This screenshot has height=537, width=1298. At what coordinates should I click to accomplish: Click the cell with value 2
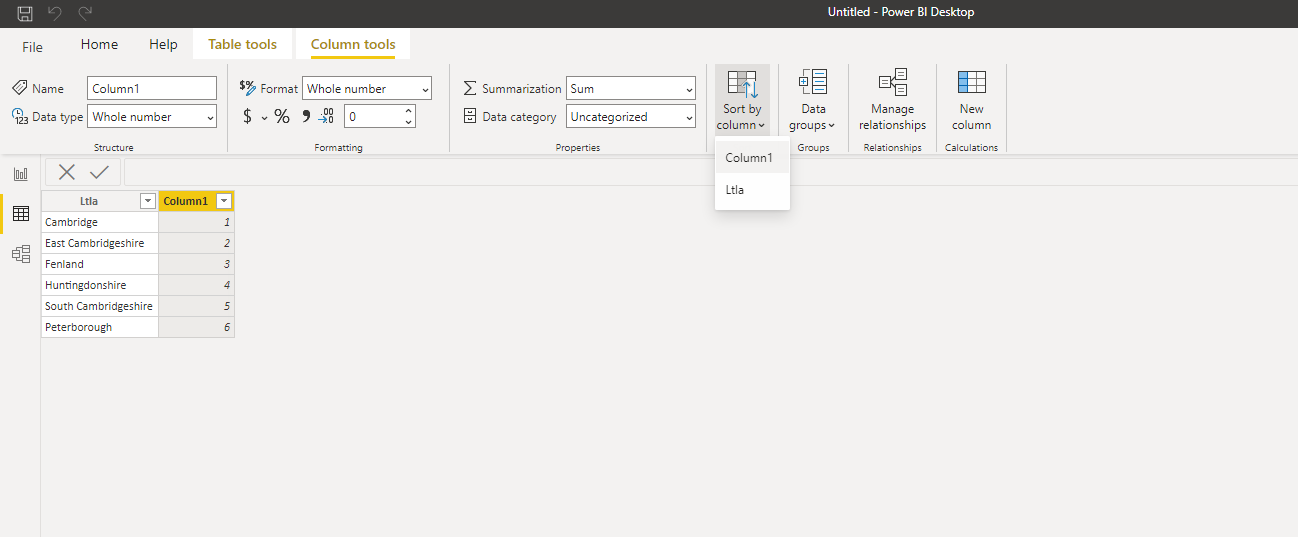pyautogui.click(x=196, y=243)
